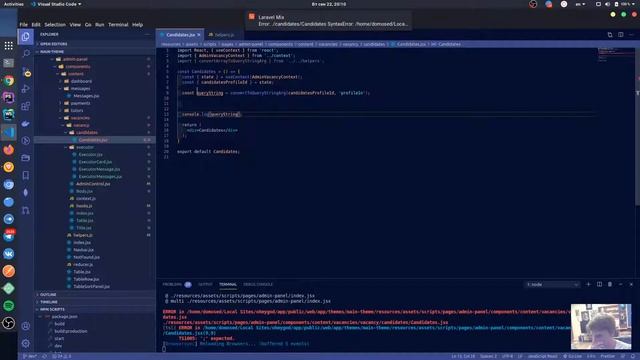Screen dimensions: 640x360
Task: Open the terminal selector dropdown showing node
Action: pyautogui.click(x=552, y=284)
